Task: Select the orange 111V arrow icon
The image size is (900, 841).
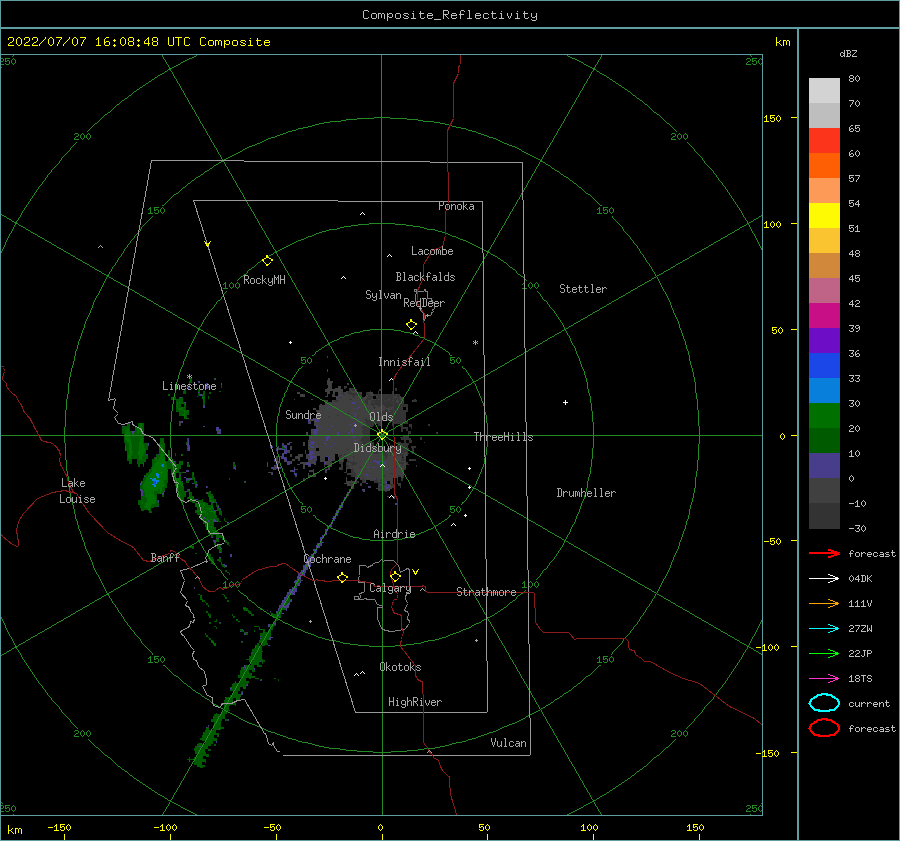Action: coord(824,603)
